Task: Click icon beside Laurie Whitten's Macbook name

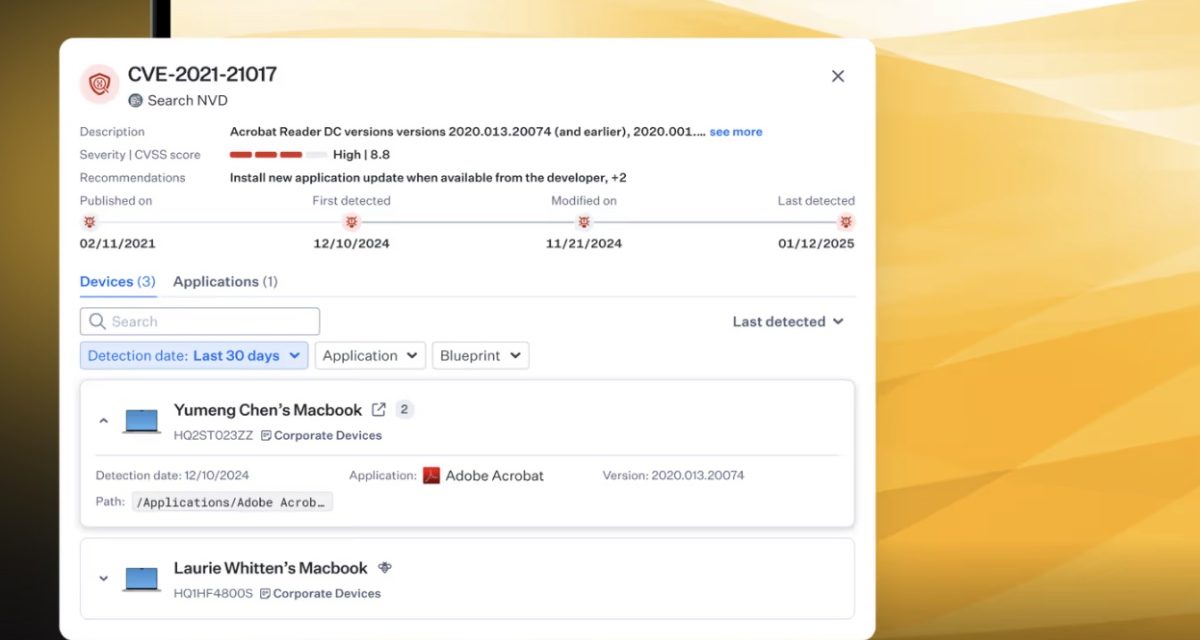Action: (385, 568)
